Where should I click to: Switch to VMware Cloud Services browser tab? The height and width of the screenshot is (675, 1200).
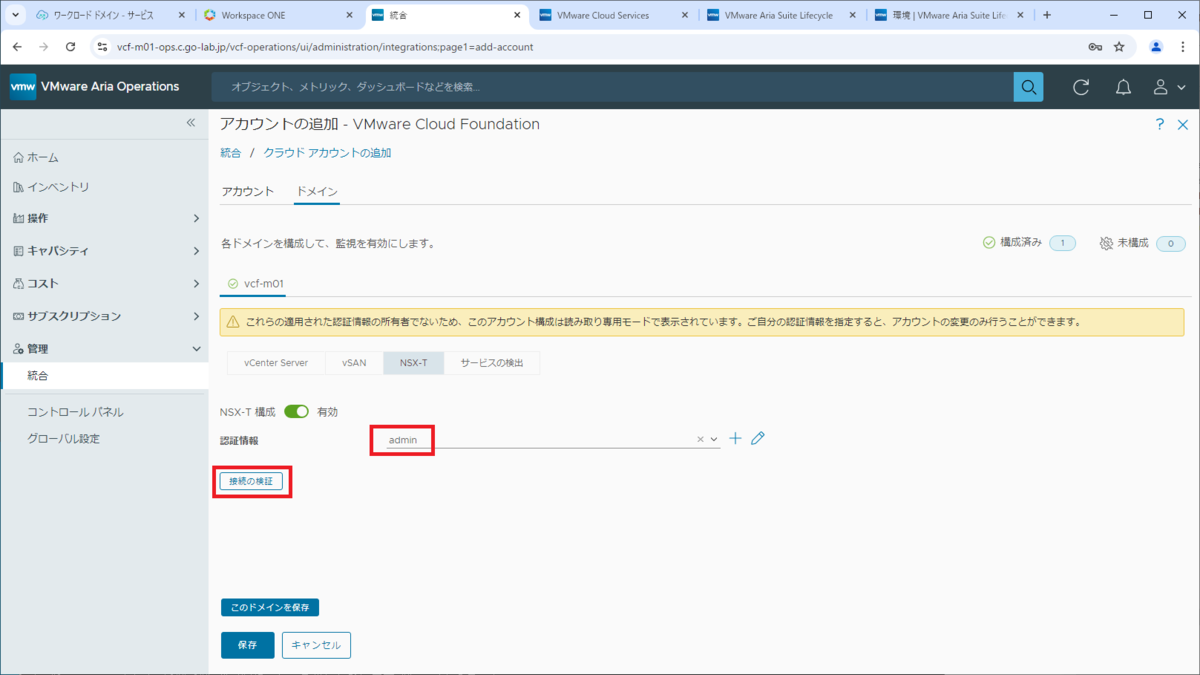click(613, 15)
